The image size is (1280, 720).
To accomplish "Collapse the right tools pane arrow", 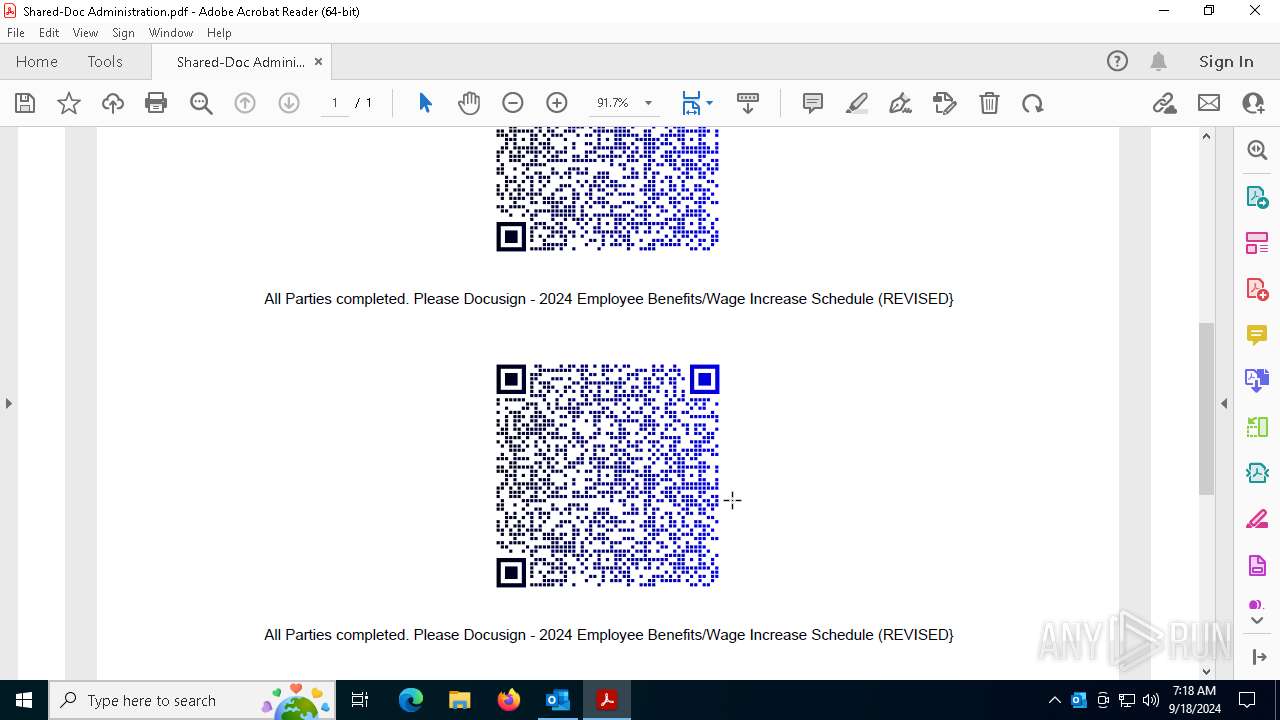I will (1224, 403).
